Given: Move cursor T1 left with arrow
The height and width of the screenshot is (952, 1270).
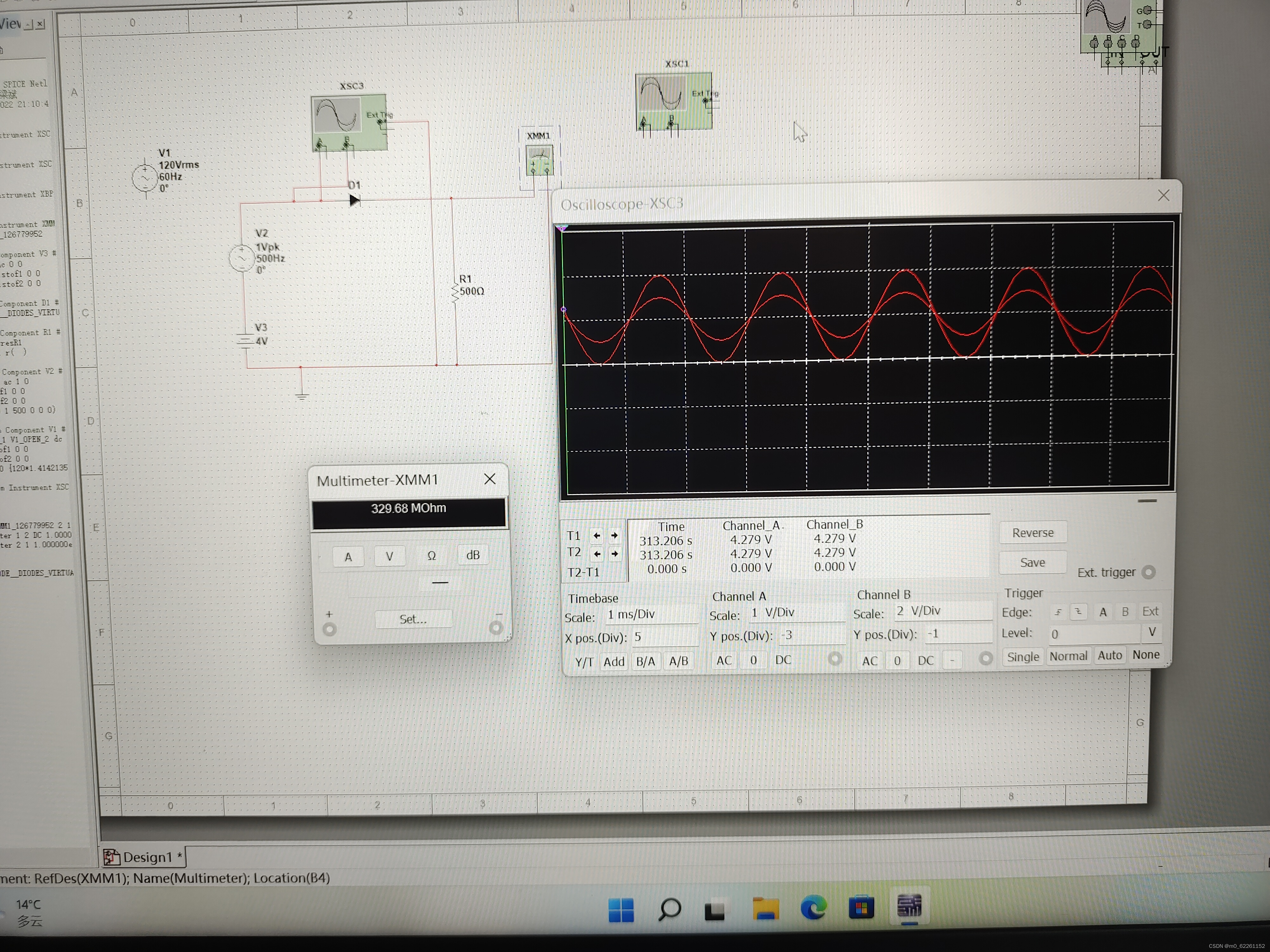Looking at the screenshot, I should coord(597,535).
